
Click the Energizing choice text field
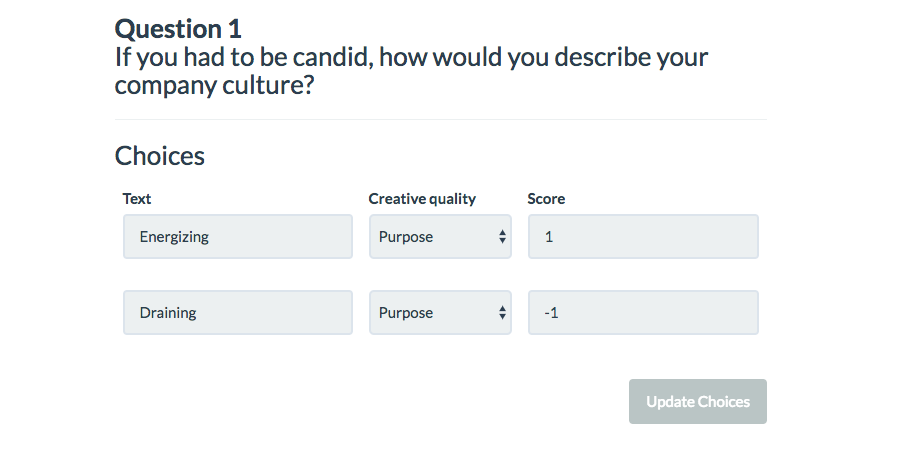click(x=237, y=237)
